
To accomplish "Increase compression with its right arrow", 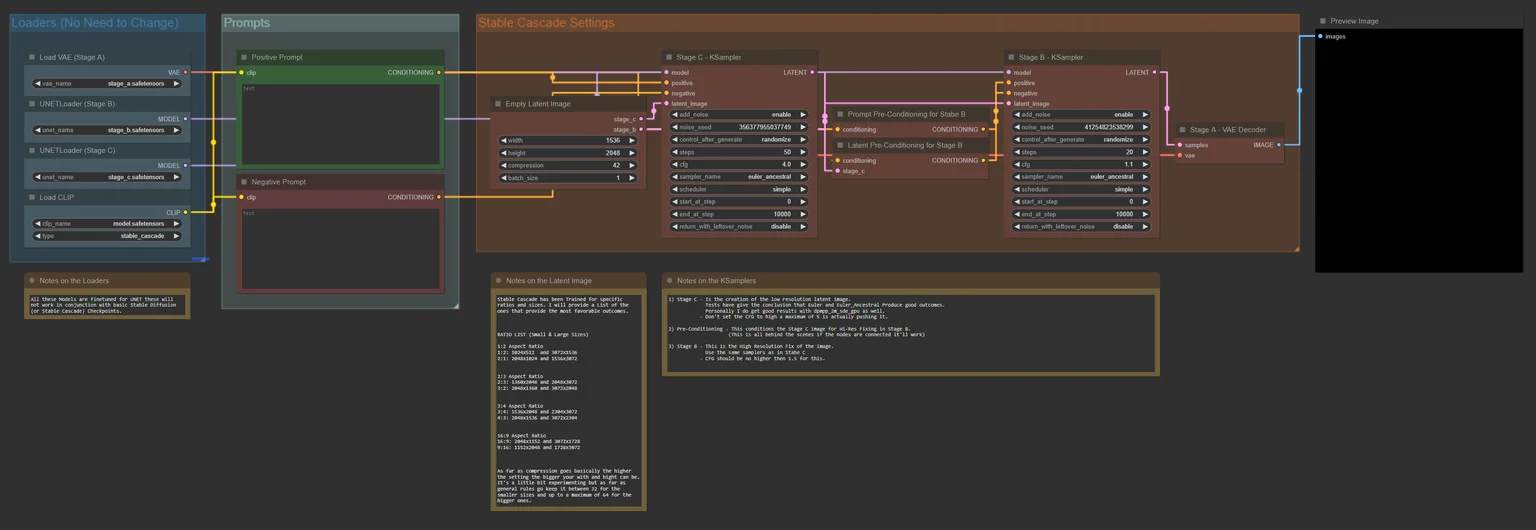I will pos(632,165).
